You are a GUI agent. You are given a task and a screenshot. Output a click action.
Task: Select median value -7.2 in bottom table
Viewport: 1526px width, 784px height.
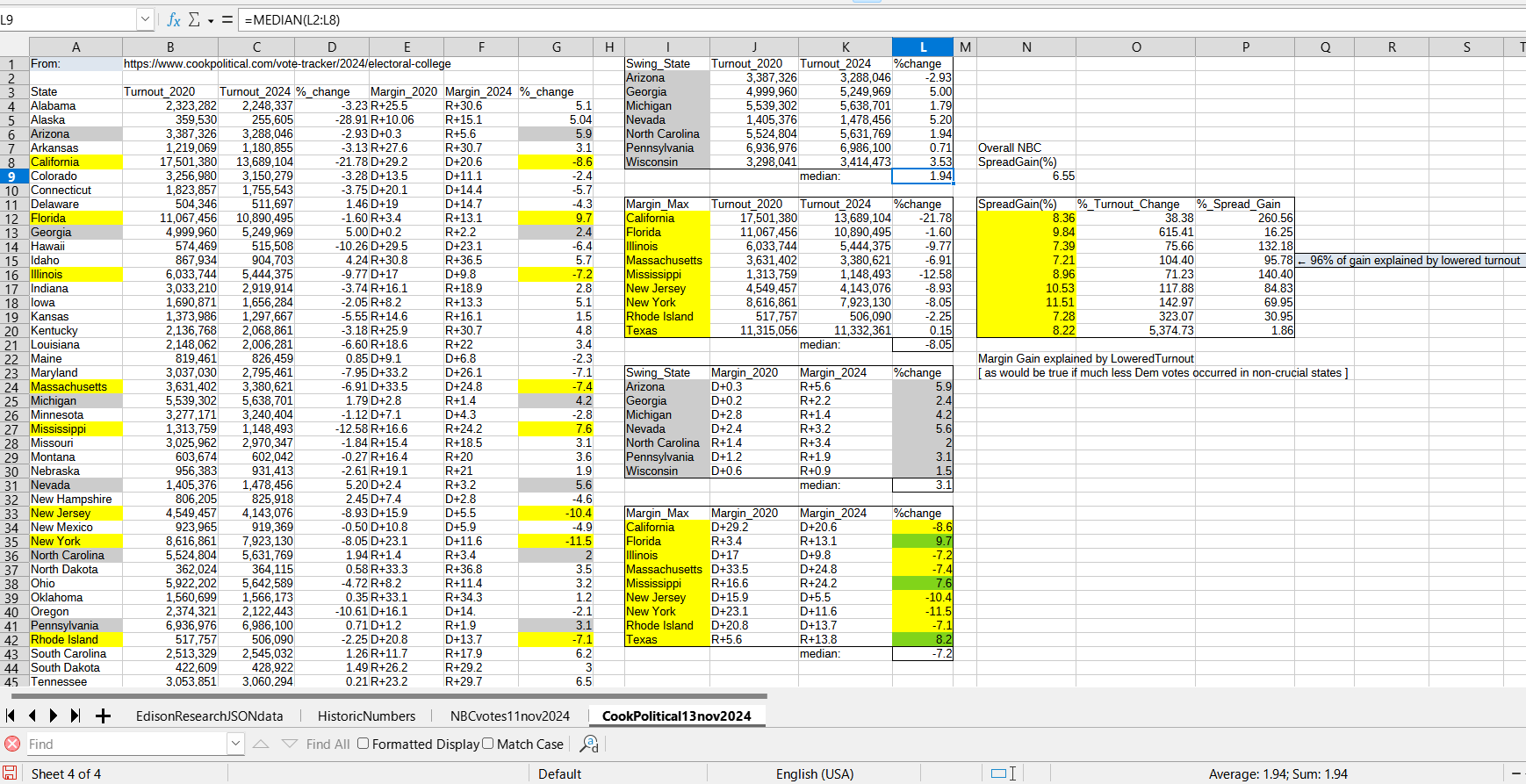[922, 653]
